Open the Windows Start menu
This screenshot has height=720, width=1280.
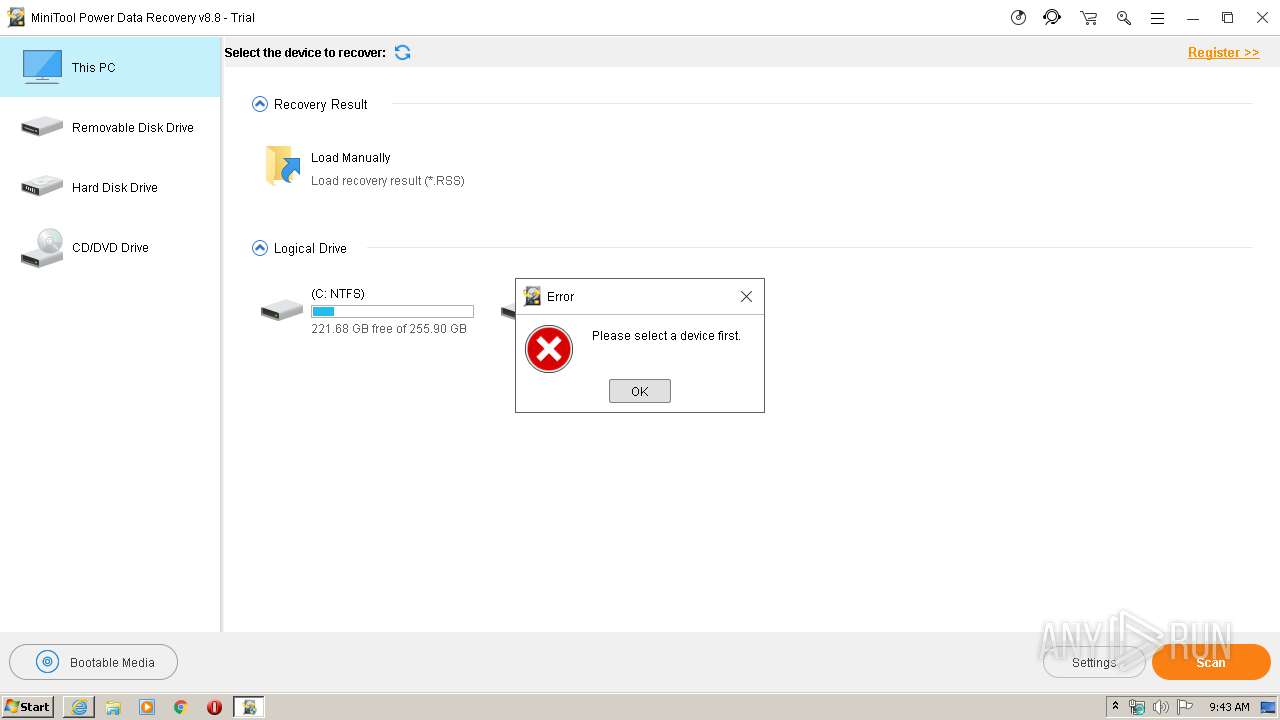point(28,707)
